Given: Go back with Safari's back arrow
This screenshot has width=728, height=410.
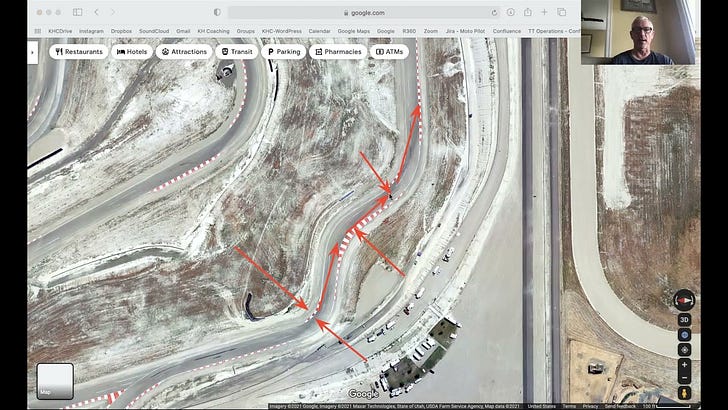Looking at the screenshot, I should (97, 13).
